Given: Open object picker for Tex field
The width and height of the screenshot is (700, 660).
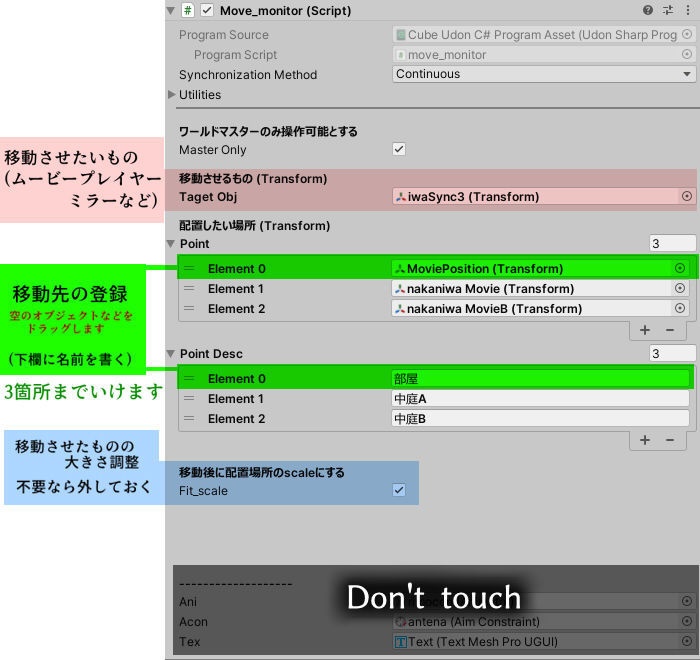Looking at the screenshot, I should click(x=687, y=641).
